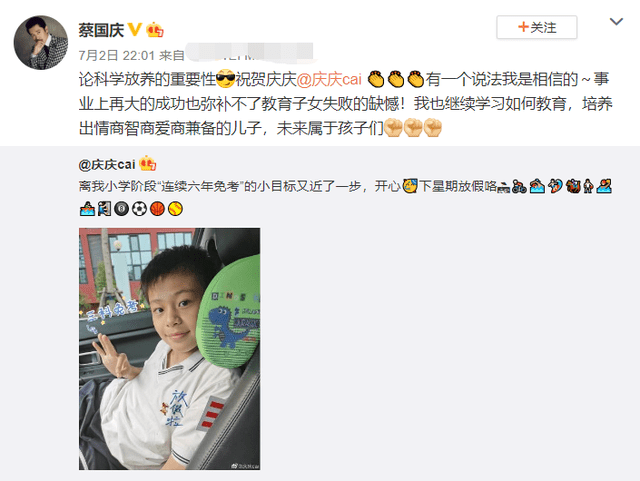The height and width of the screenshot is (481, 640).
Task: Click the orange V verified badge
Action: point(135,30)
